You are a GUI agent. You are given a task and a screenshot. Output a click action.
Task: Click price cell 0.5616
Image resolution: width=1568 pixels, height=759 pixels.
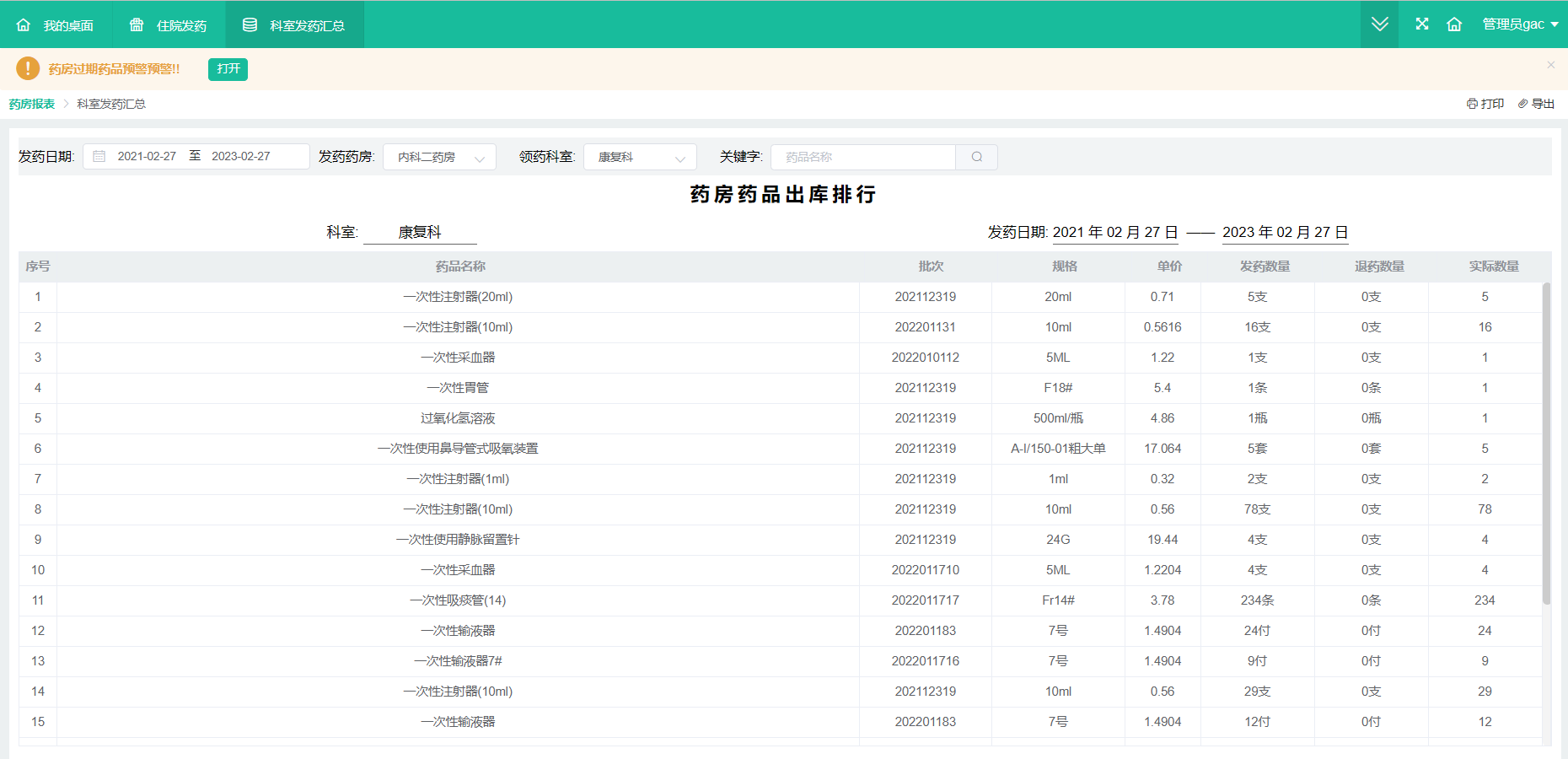[x=1163, y=327]
